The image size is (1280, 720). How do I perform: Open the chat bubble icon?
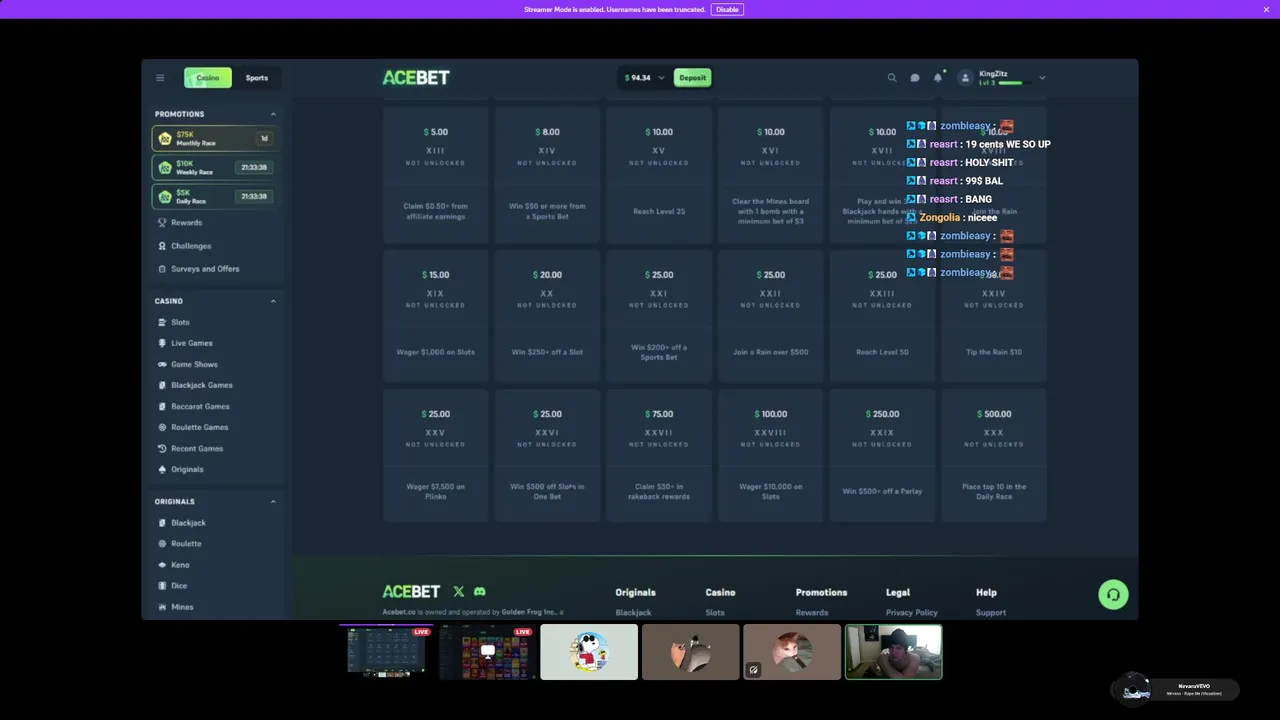coord(915,78)
